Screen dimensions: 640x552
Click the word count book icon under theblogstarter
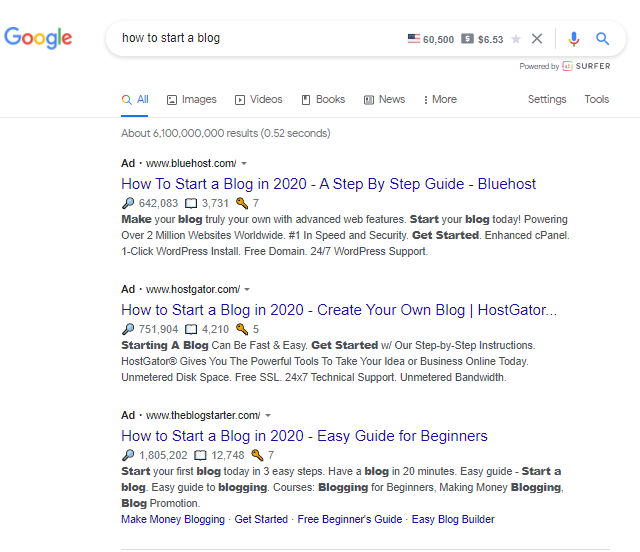pos(200,455)
